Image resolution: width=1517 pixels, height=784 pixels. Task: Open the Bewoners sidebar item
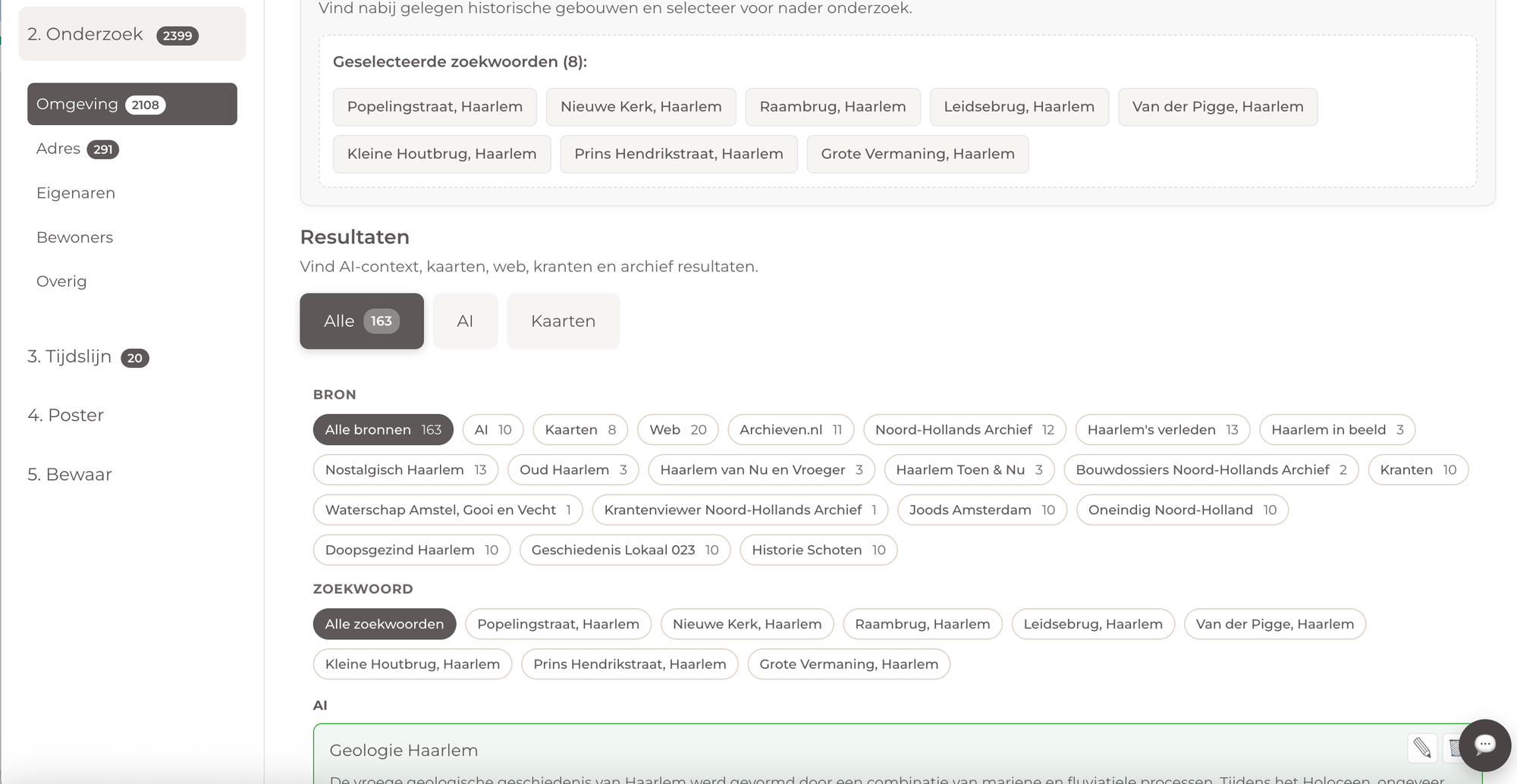pos(74,237)
